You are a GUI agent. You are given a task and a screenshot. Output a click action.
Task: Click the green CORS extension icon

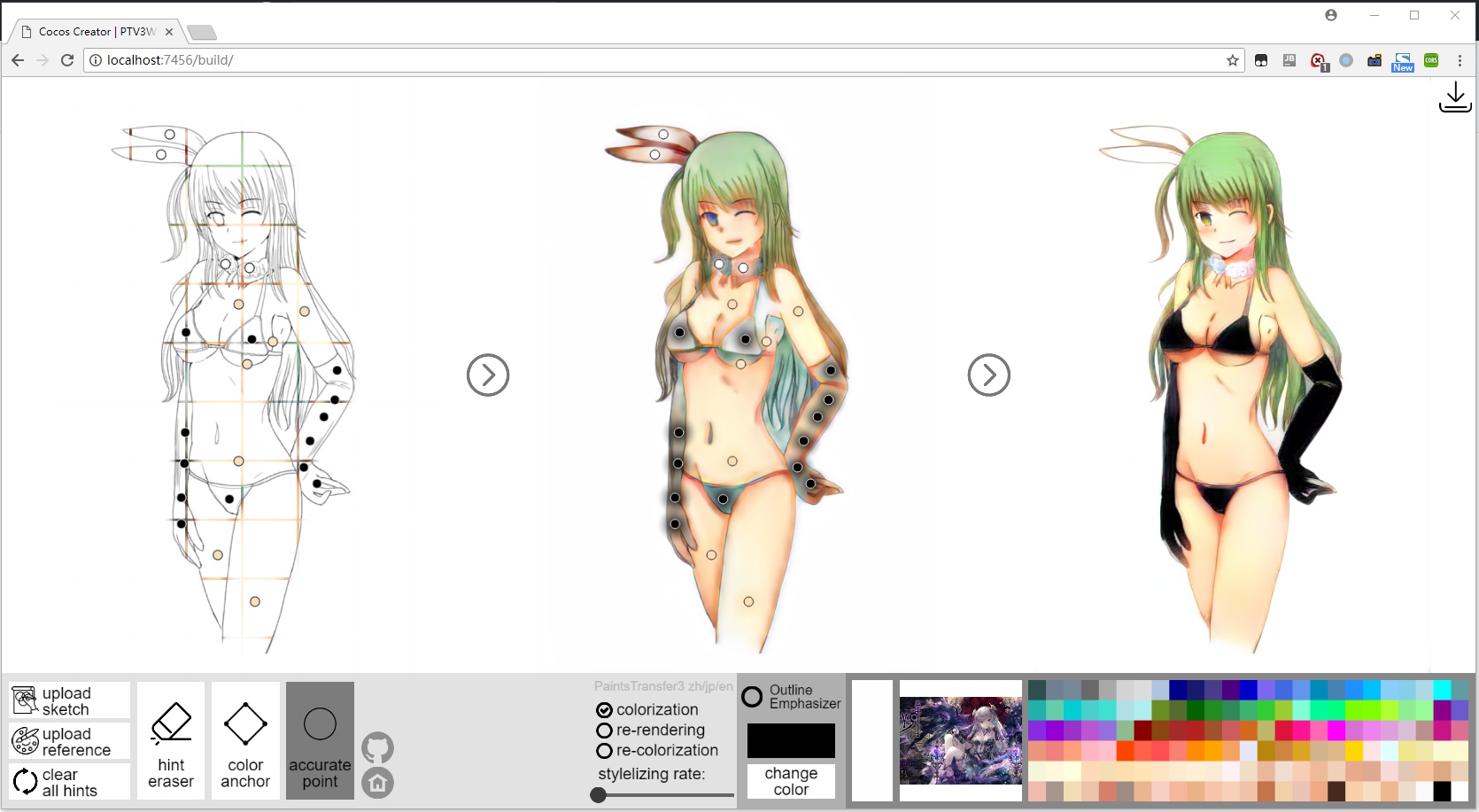1431,60
